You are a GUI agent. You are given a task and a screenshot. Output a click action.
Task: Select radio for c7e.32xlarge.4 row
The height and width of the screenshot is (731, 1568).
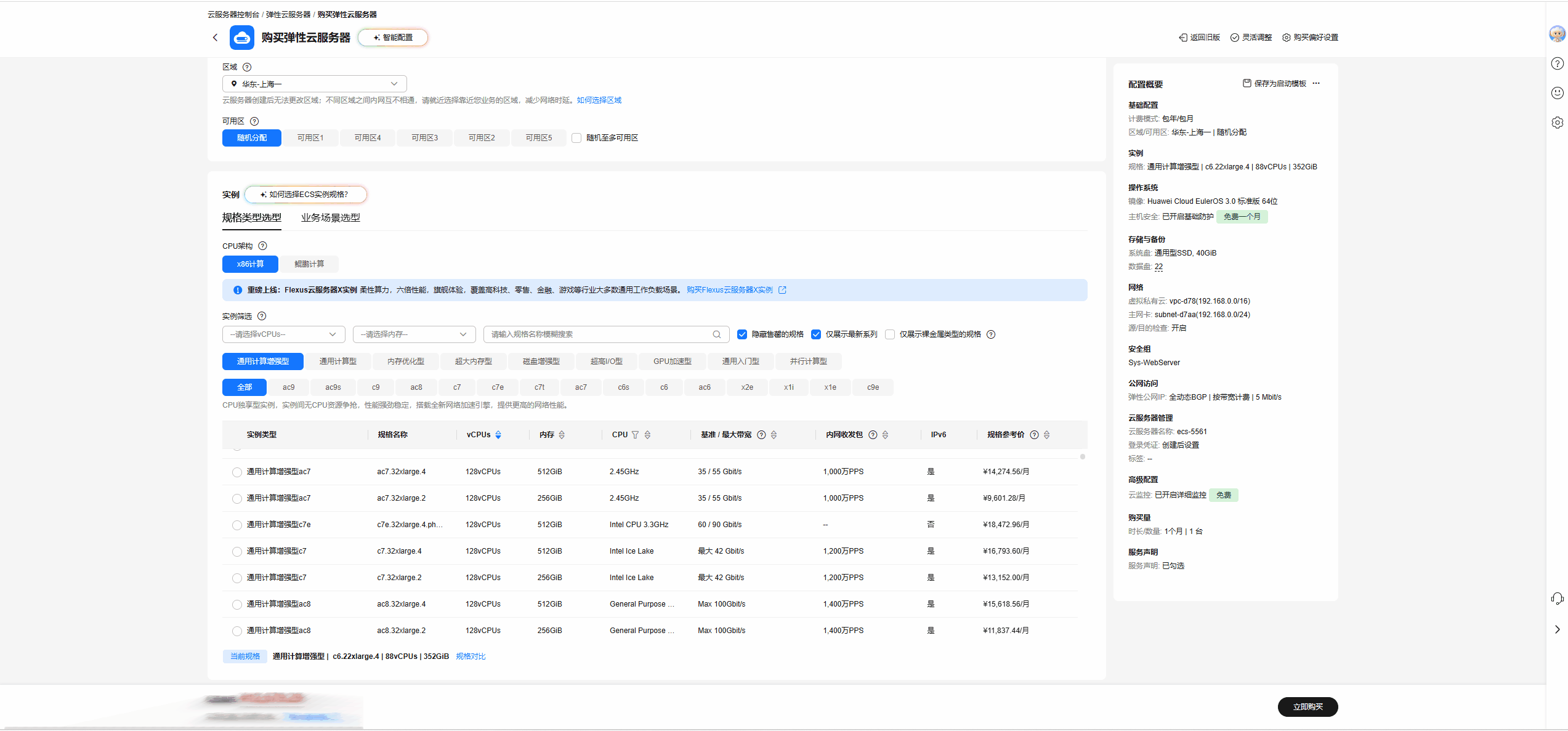(236, 525)
